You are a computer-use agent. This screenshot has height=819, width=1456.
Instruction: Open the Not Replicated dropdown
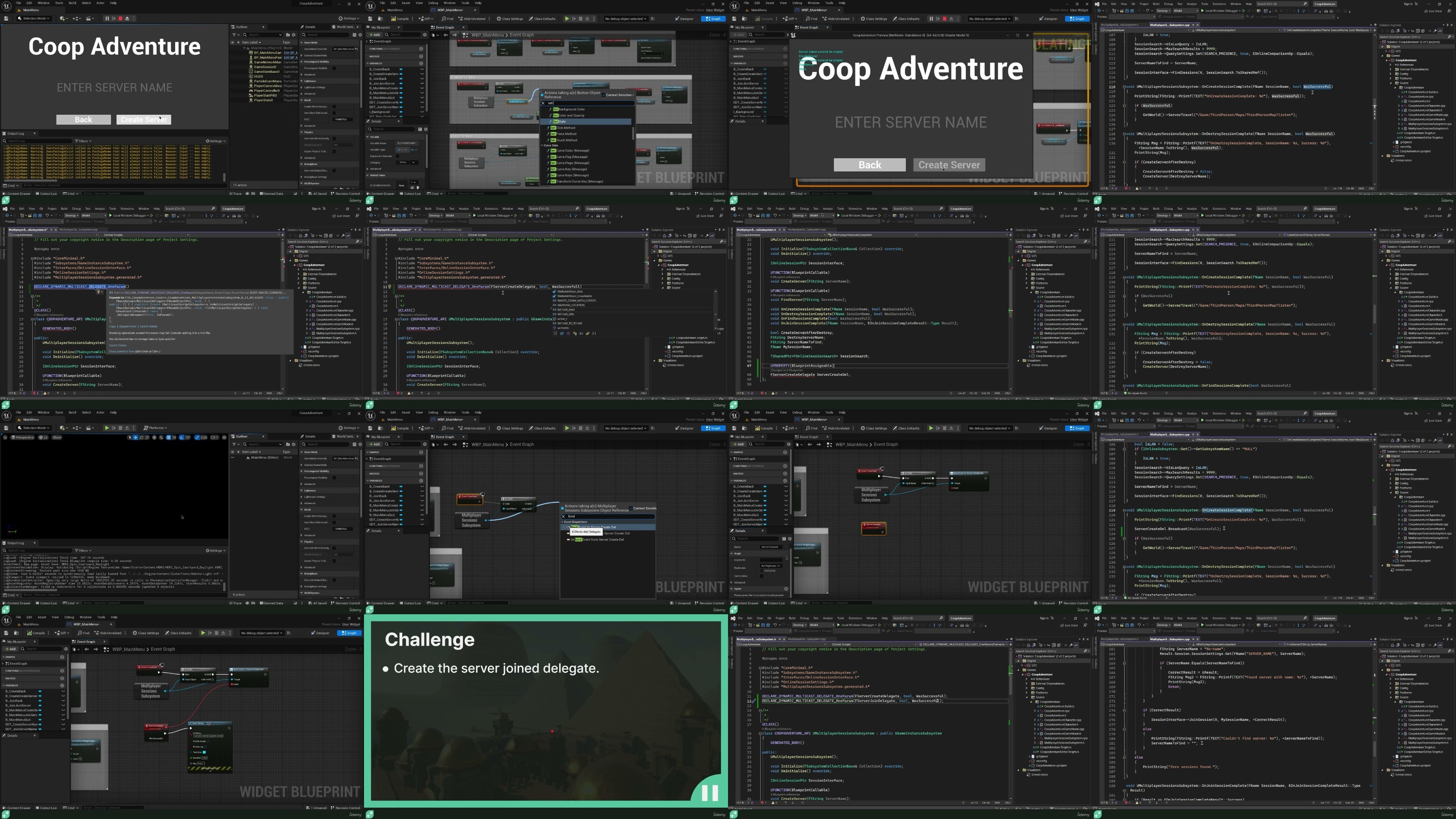[771, 566]
